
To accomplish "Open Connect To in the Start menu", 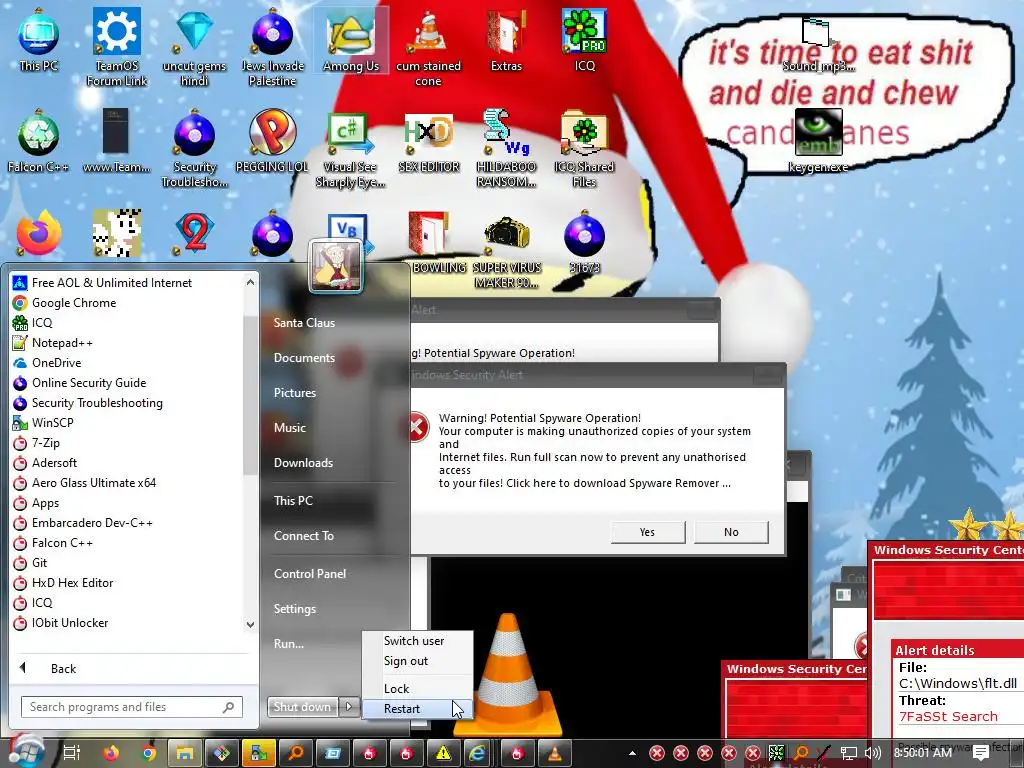I will coord(304,536).
